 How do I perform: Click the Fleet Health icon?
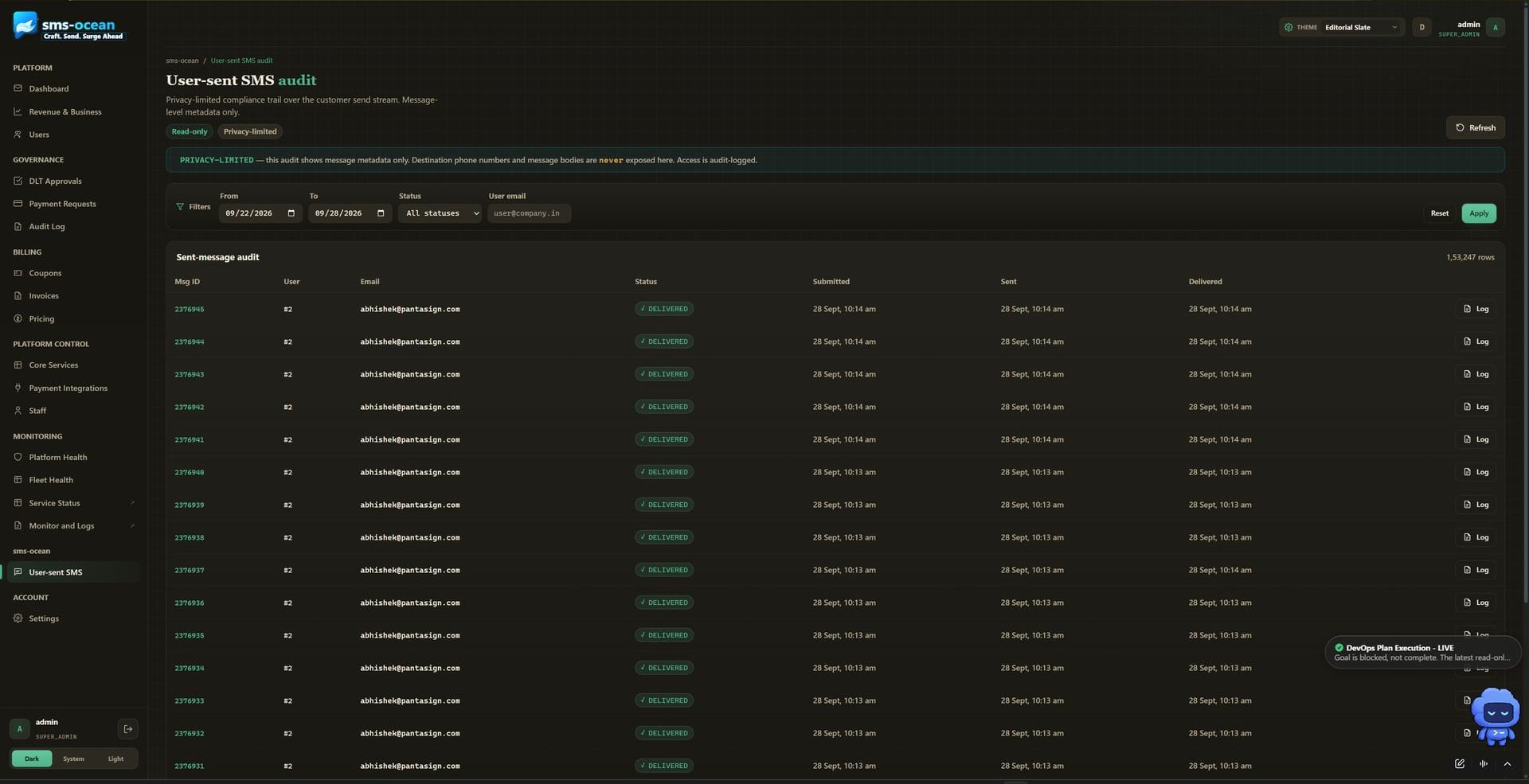tap(18, 479)
